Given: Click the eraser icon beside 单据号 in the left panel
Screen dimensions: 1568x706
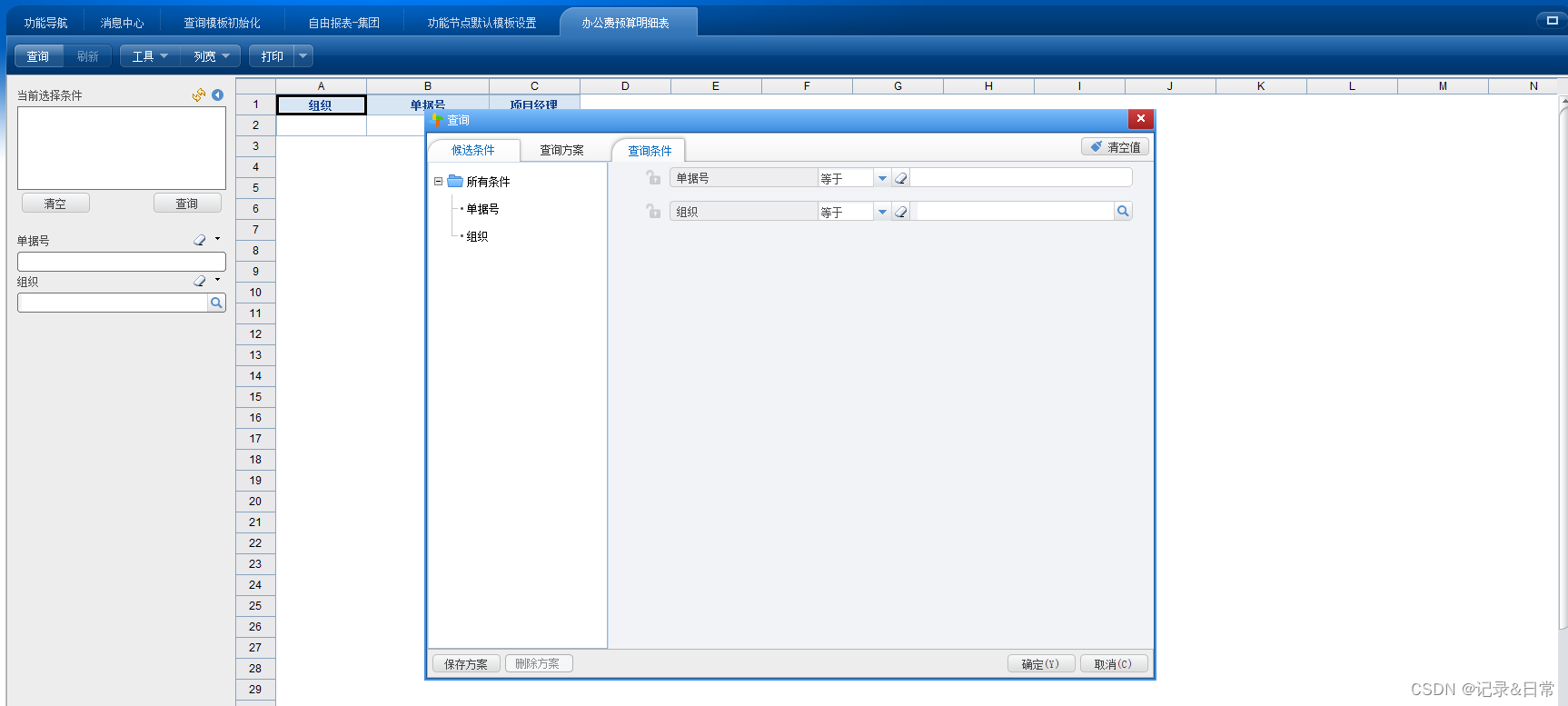Looking at the screenshot, I should (x=200, y=240).
